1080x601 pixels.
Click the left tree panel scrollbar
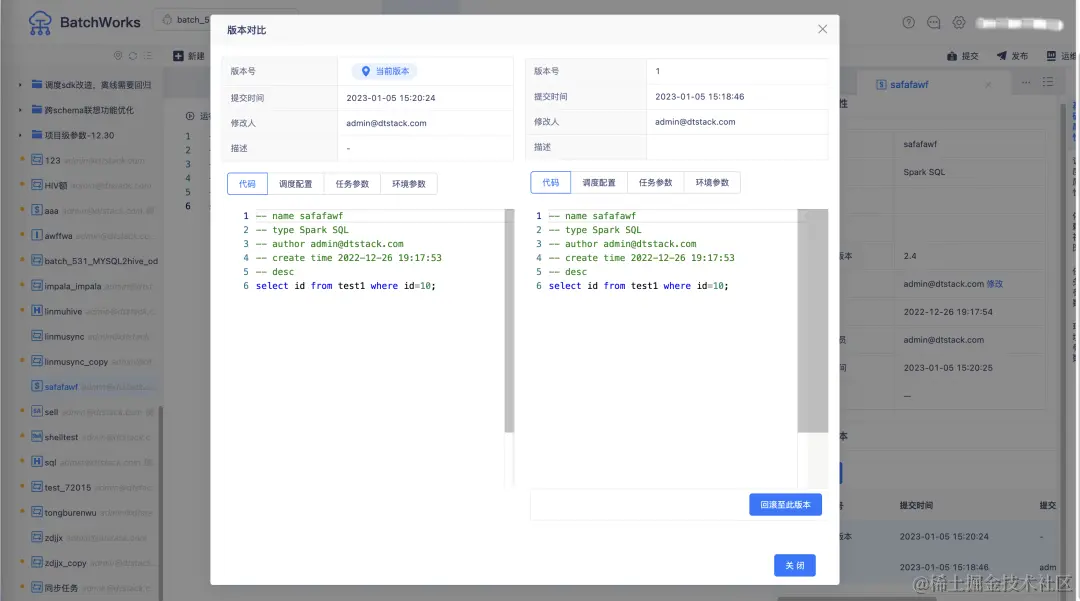point(160,503)
